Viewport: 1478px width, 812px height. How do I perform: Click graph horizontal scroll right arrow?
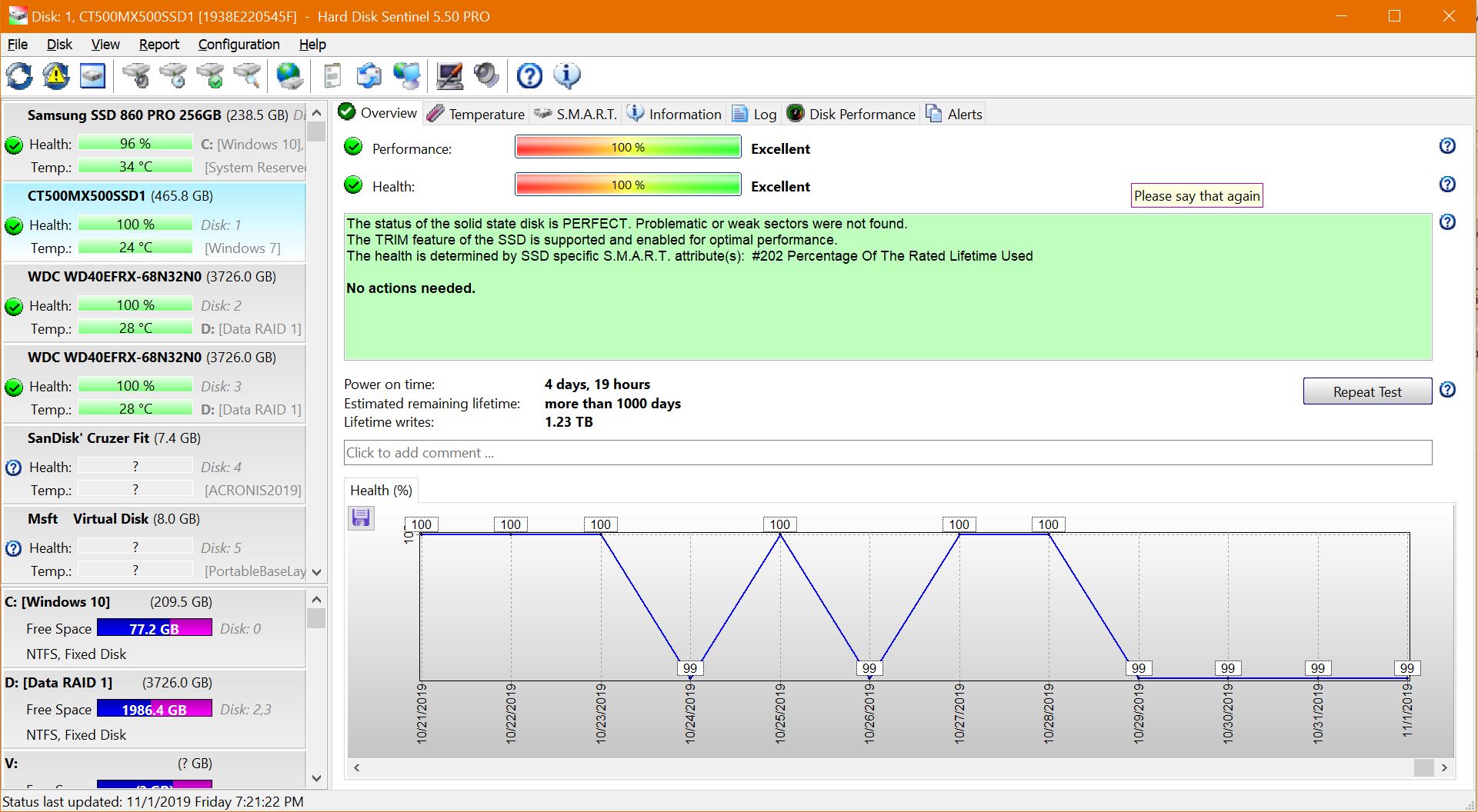pos(1444,767)
